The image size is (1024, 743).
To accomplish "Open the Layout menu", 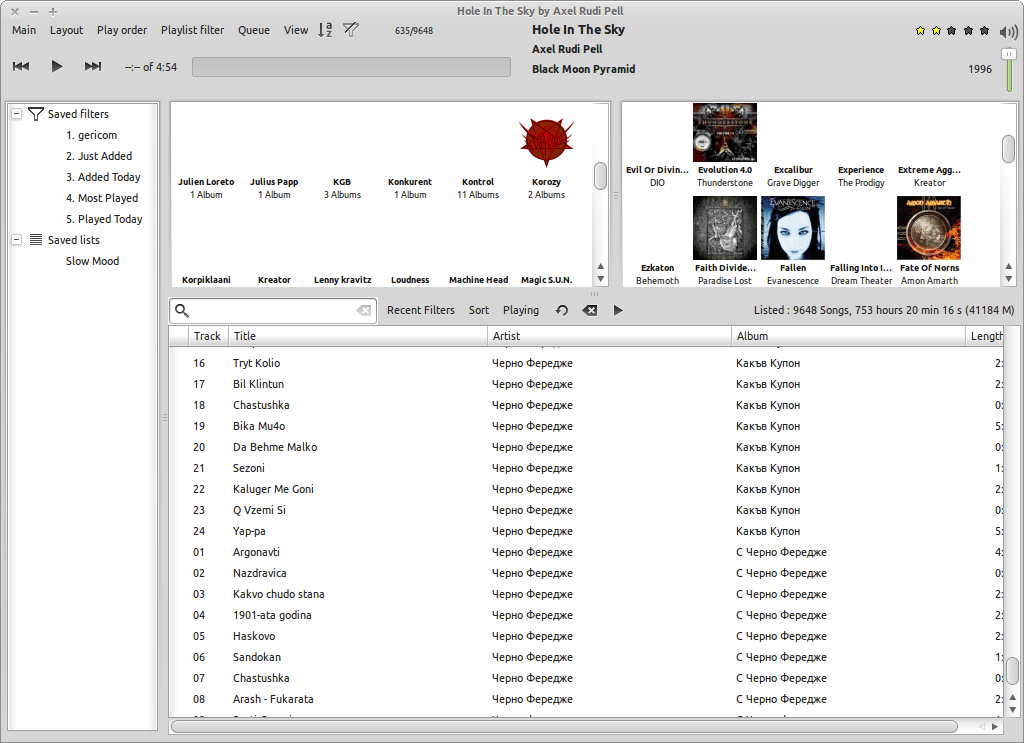I will coord(67,30).
